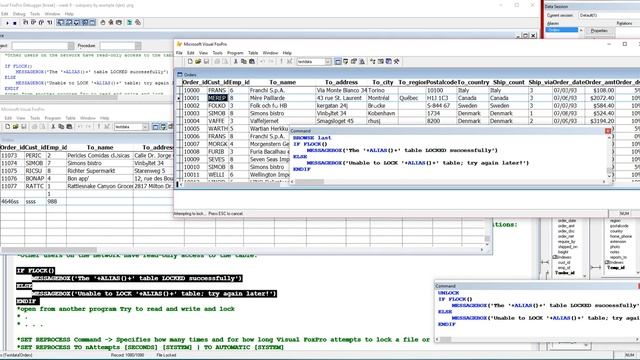Click Save disk icon in front FoxPro toolbar
This screenshot has width=640, height=360.
206,62
